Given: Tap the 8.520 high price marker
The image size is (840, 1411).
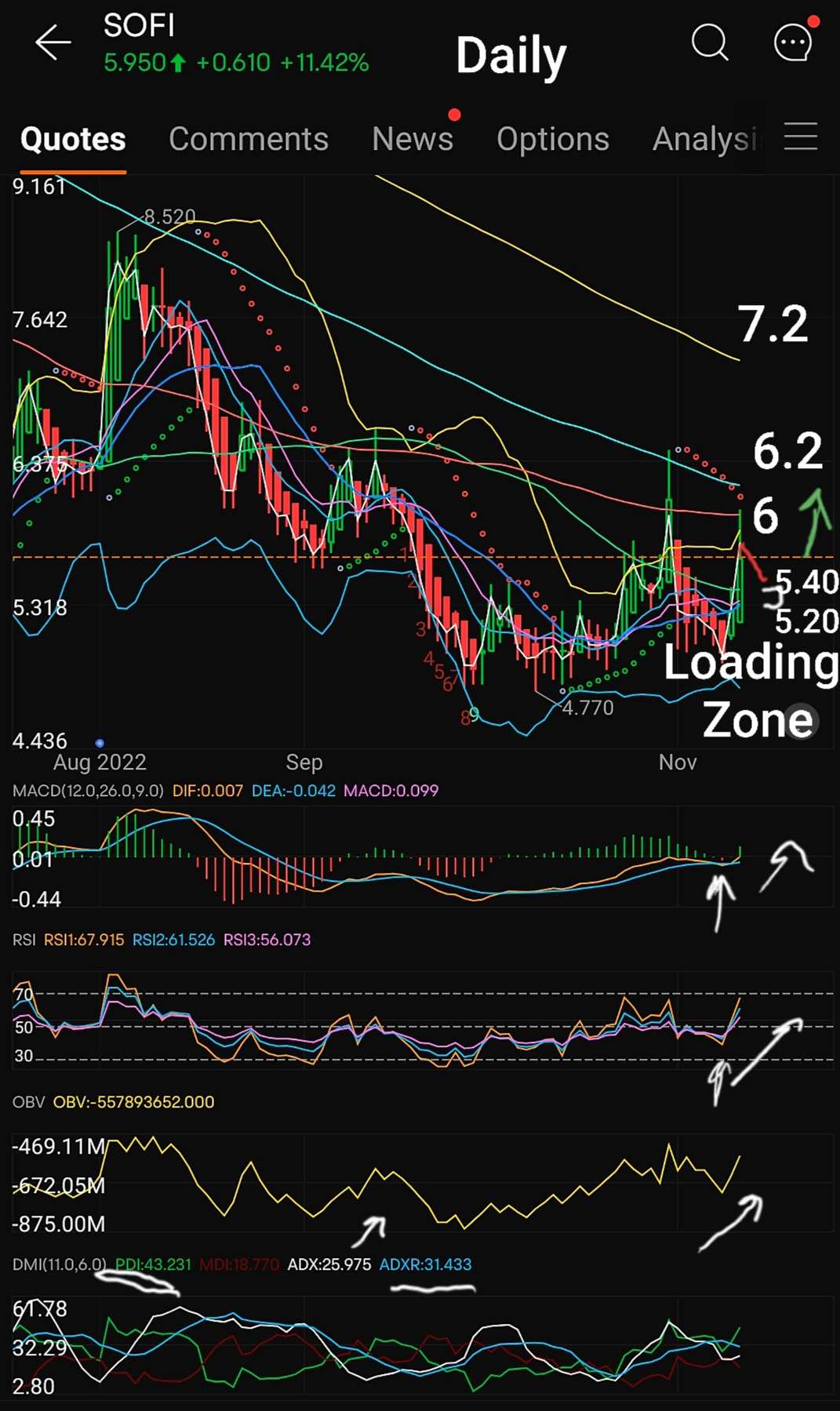Looking at the screenshot, I should [169, 216].
